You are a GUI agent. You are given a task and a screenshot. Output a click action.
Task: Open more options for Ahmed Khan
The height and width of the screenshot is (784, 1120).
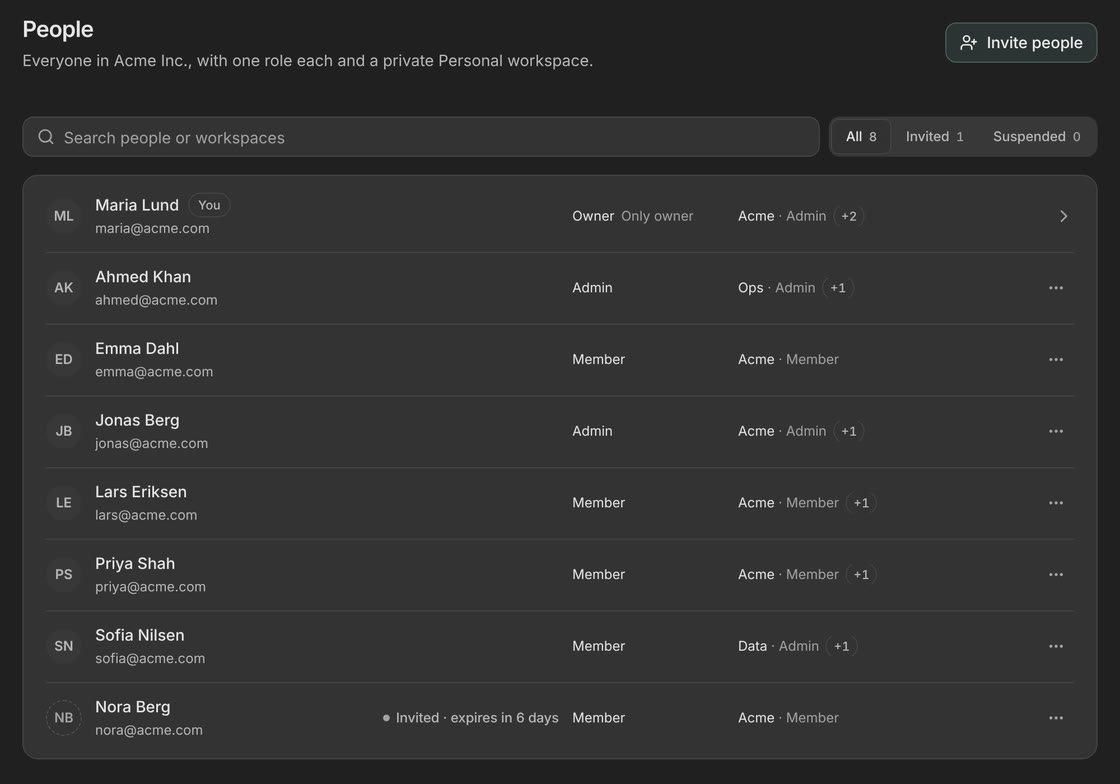pyautogui.click(x=1056, y=288)
